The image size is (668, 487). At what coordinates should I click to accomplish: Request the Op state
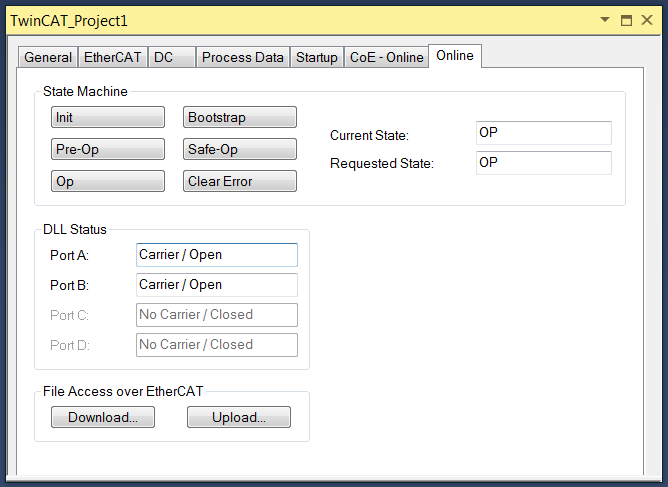click(x=108, y=181)
